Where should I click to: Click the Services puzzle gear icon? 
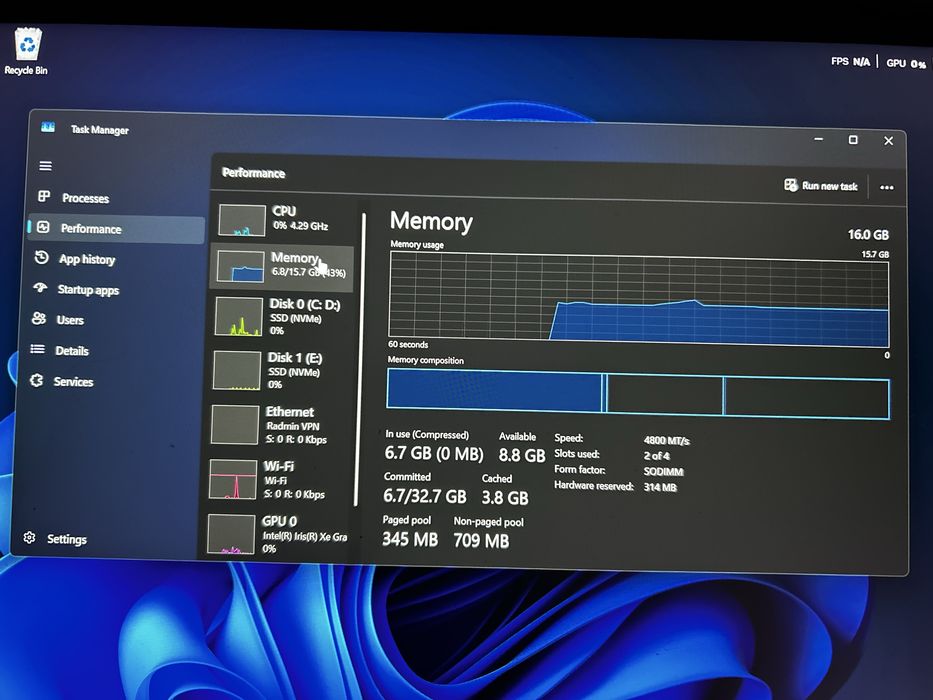coord(36,380)
